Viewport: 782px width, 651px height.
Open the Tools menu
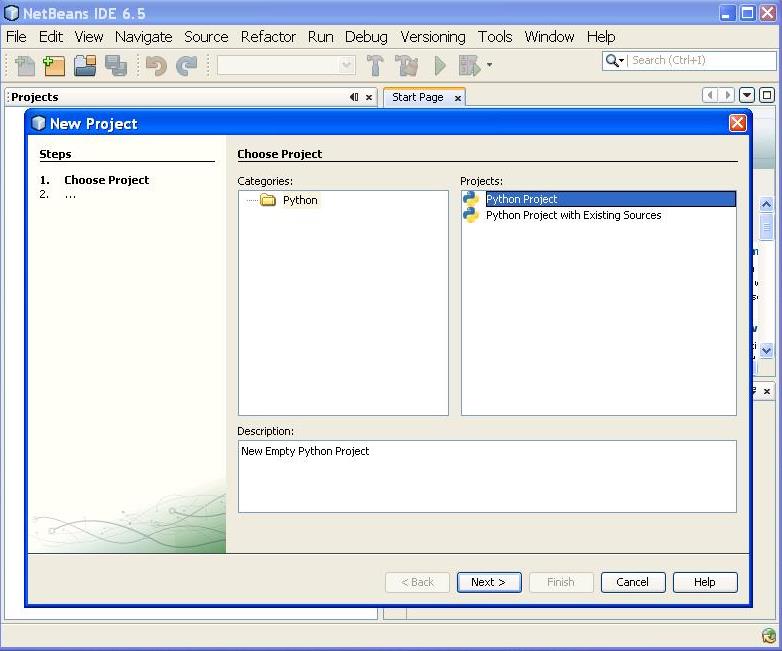[495, 37]
